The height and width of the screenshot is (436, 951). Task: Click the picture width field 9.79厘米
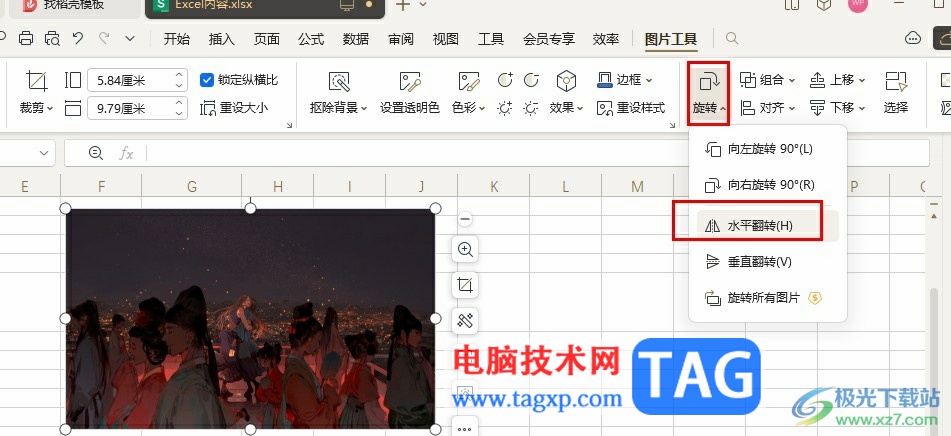[x=137, y=109]
